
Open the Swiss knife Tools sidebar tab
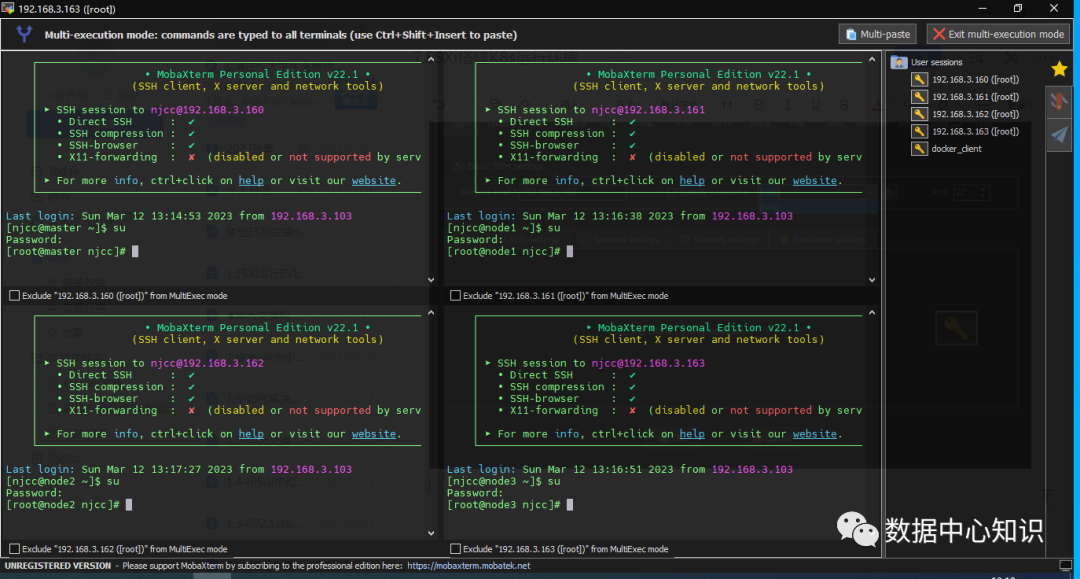tap(1059, 101)
